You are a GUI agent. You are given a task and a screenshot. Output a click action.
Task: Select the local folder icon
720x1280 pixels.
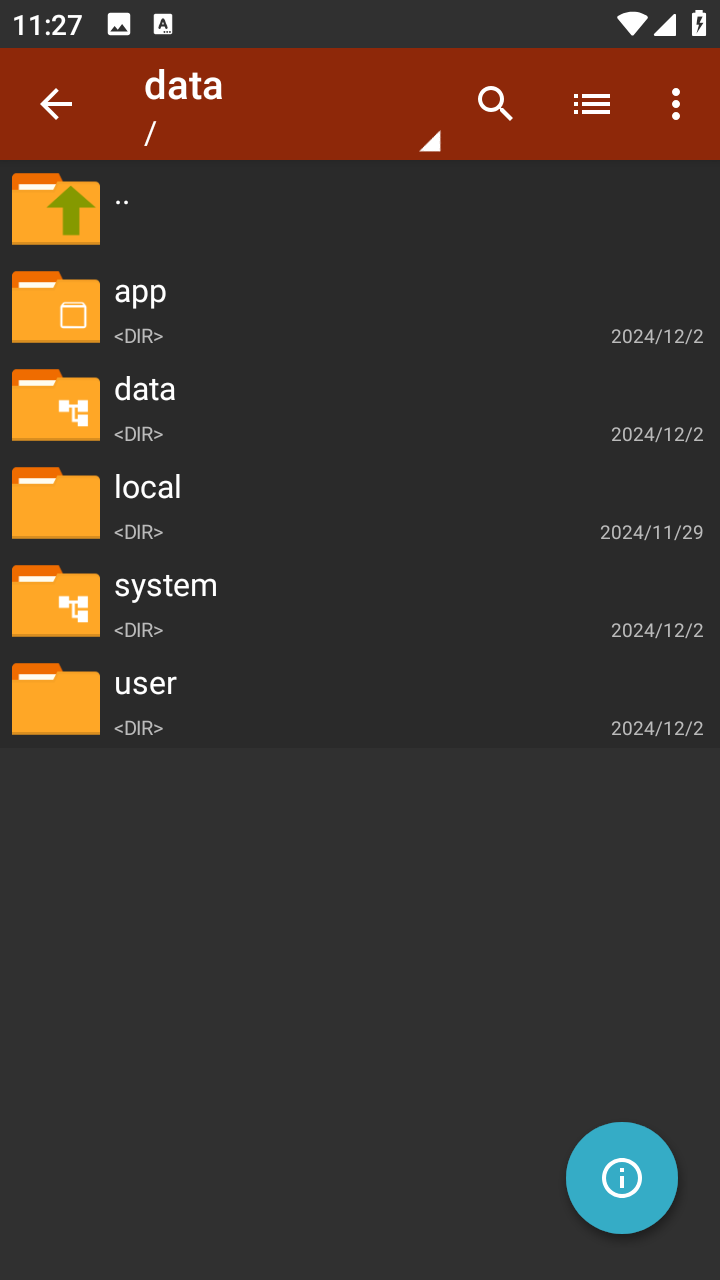pyautogui.click(x=56, y=503)
